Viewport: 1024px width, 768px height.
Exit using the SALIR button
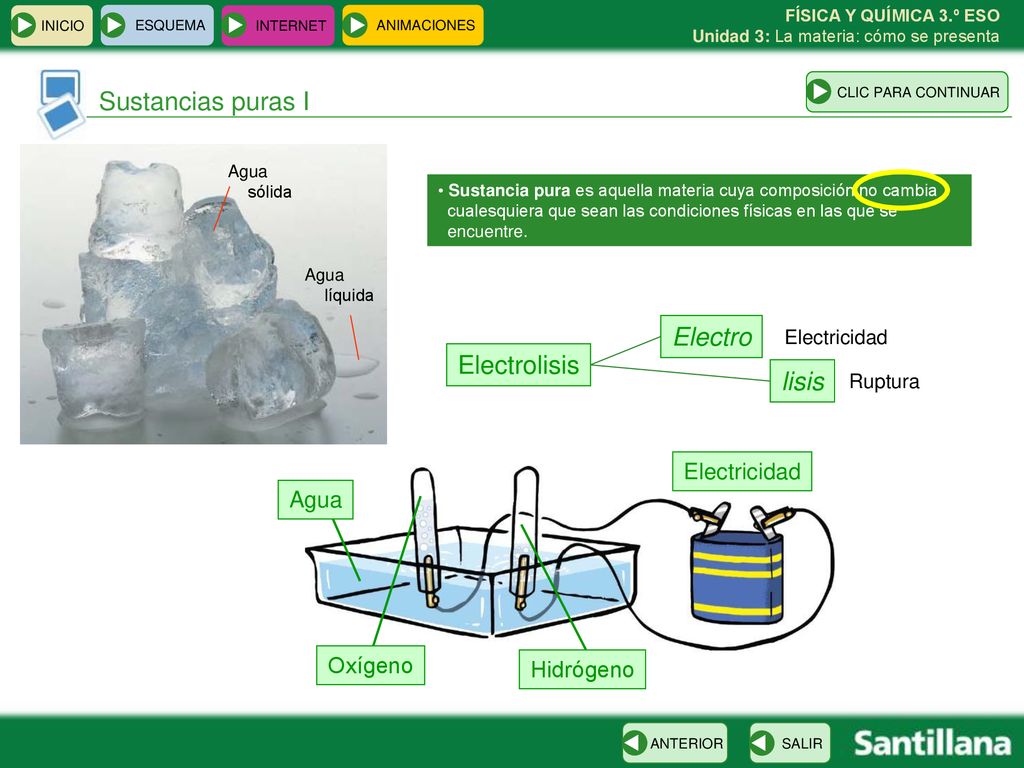click(790, 743)
